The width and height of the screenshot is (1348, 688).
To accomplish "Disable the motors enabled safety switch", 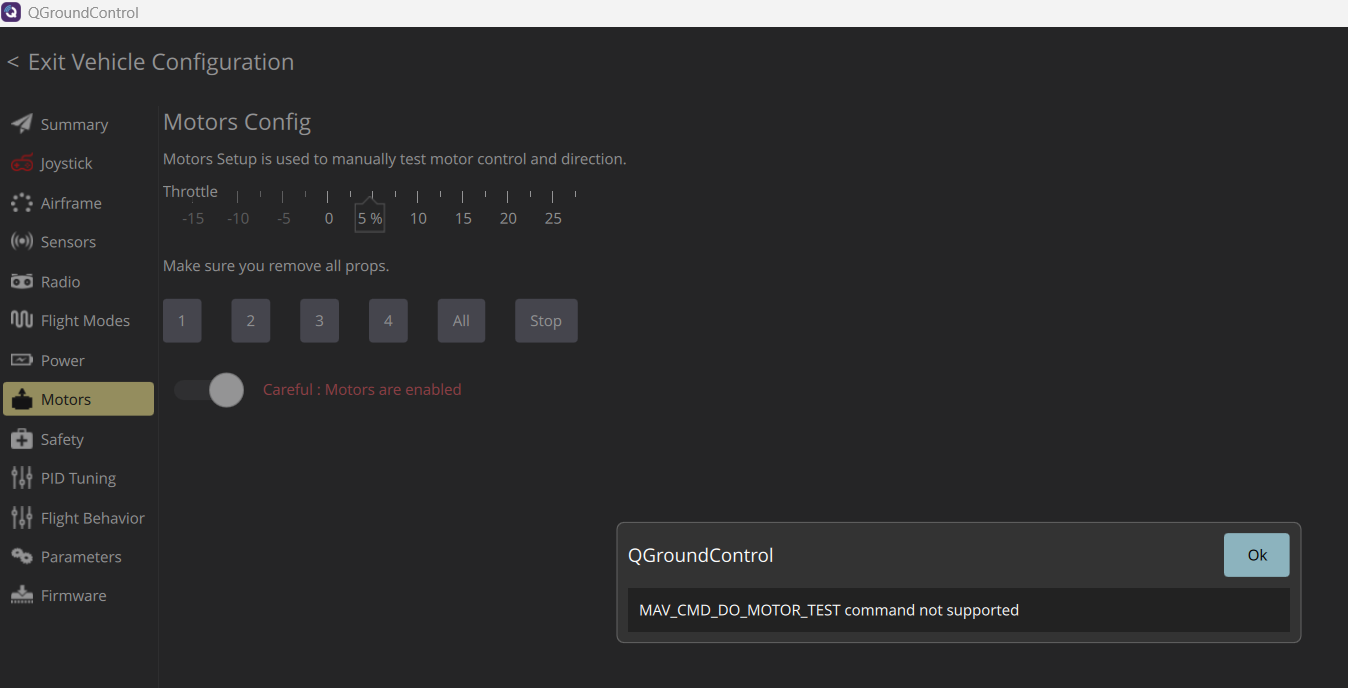I will pos(210,390).
